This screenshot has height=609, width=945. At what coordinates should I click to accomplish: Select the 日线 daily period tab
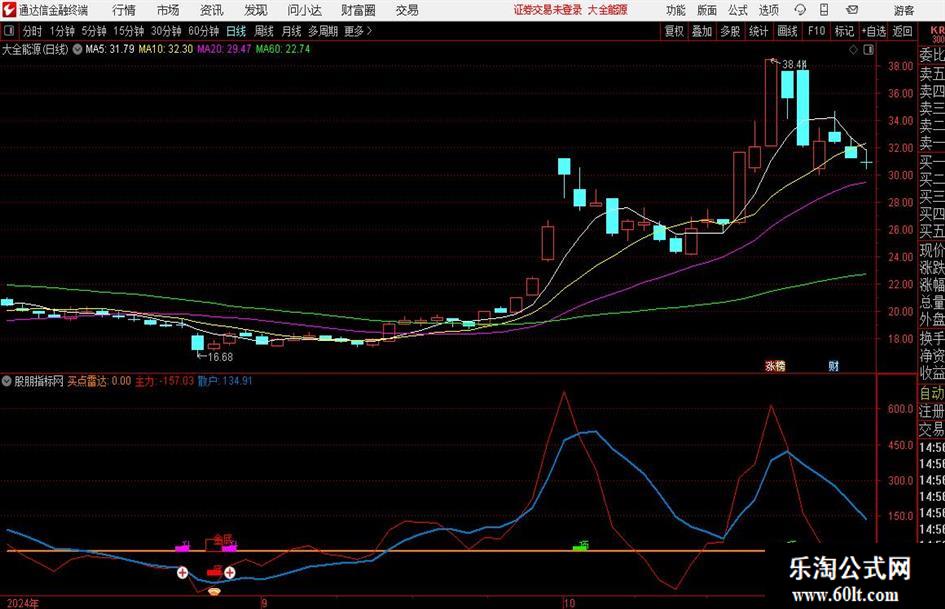[236, 31]
